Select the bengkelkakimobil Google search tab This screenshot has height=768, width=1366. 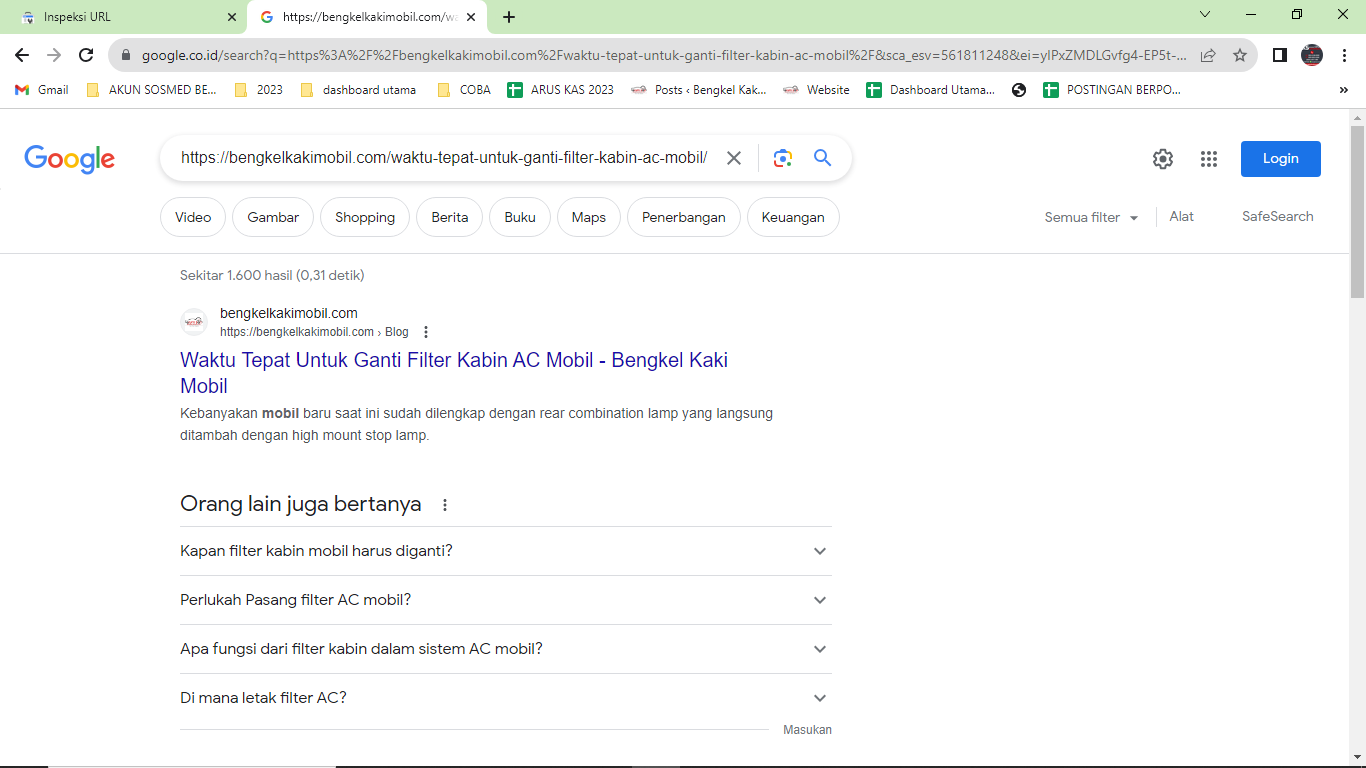click(x=367, y=17)
